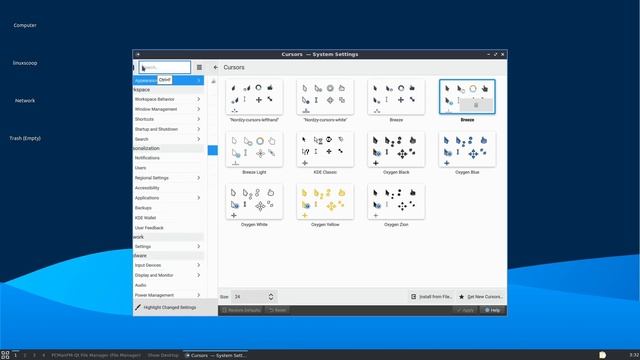Open Audio settings

[x=168, y=285]
